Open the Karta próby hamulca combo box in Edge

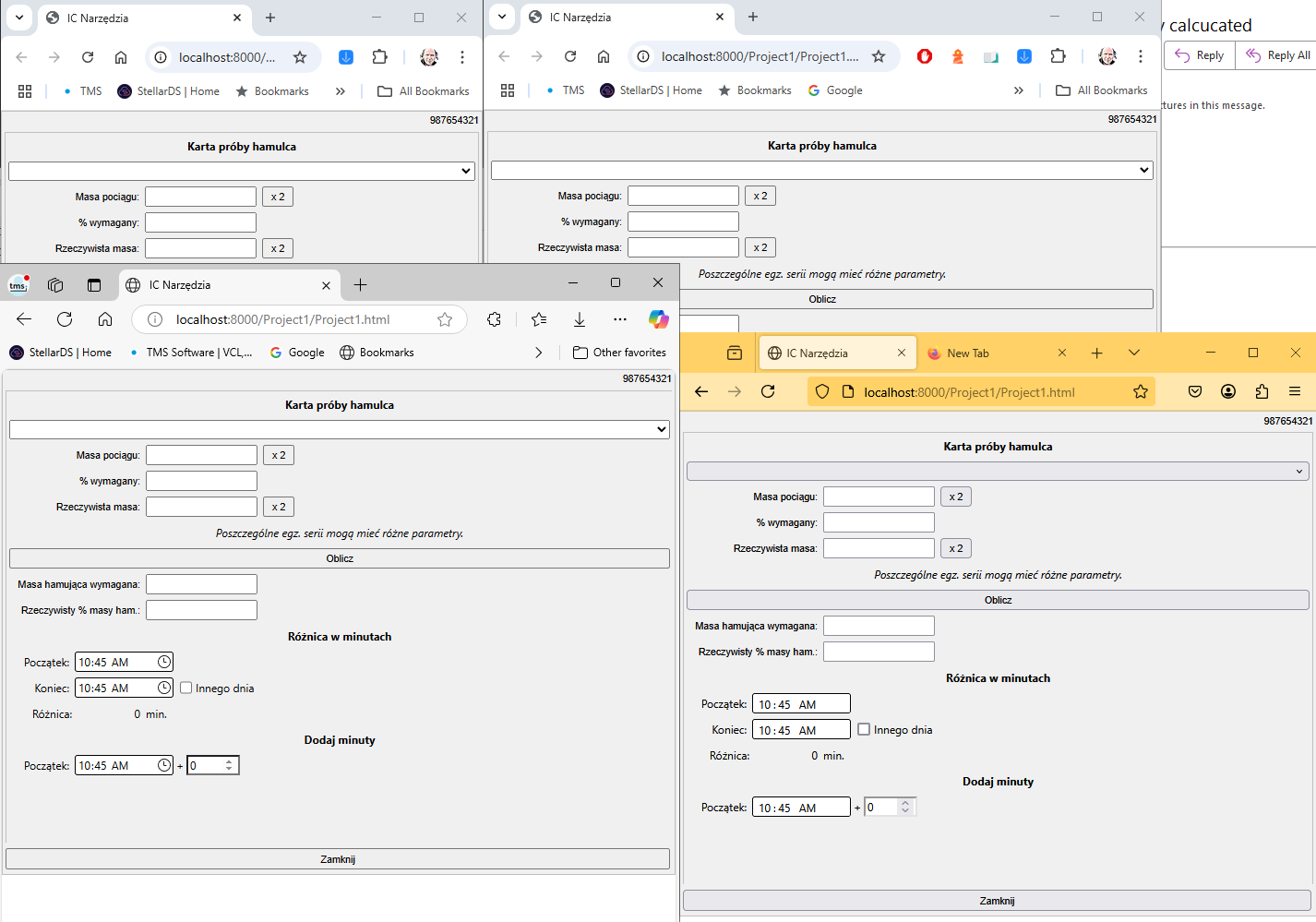tap(340, 429)
